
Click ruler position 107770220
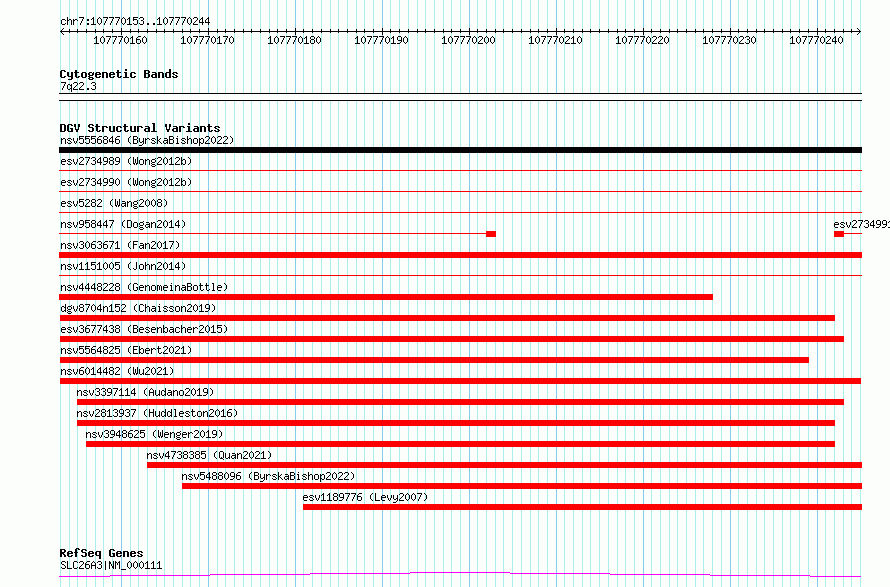tap(643, 40)
